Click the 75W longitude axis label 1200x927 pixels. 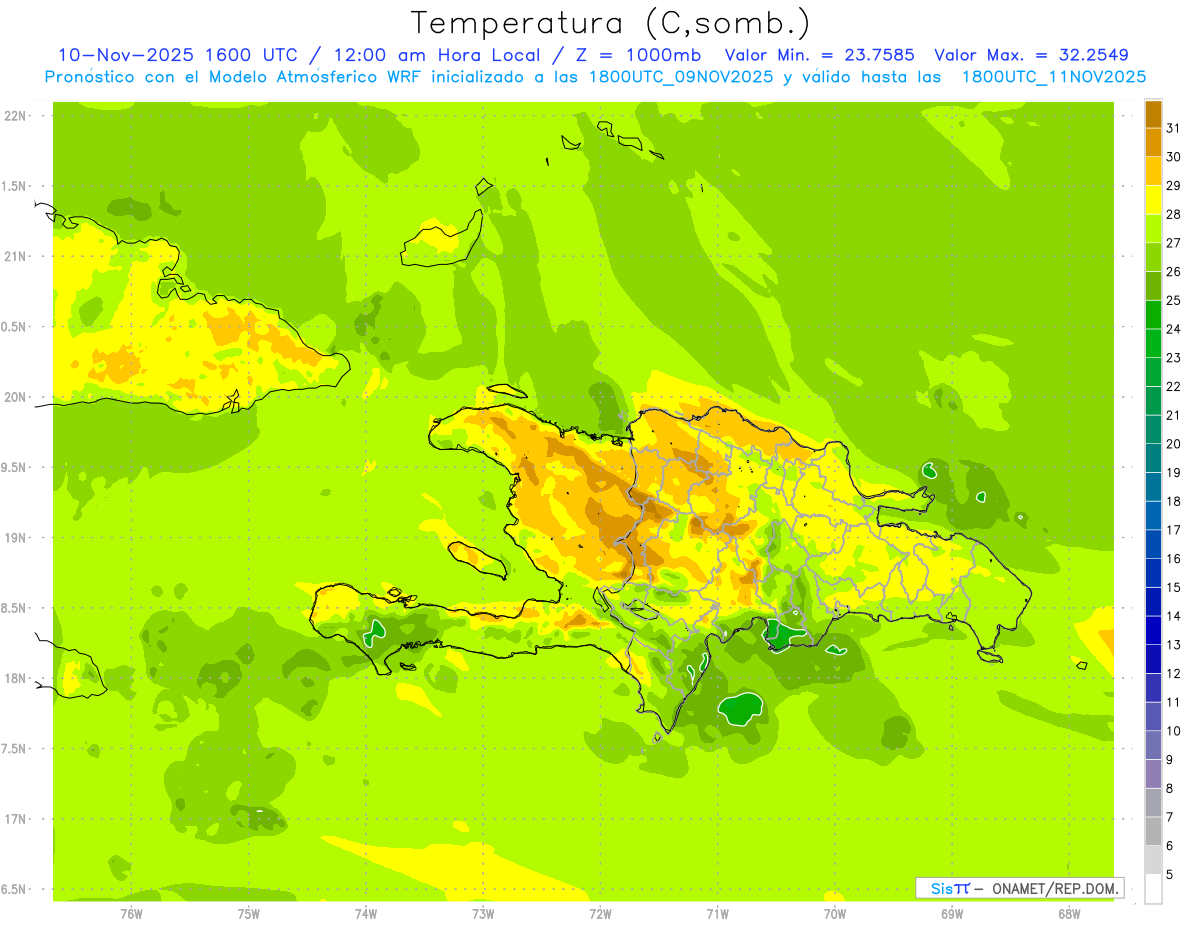coord(249,914)
